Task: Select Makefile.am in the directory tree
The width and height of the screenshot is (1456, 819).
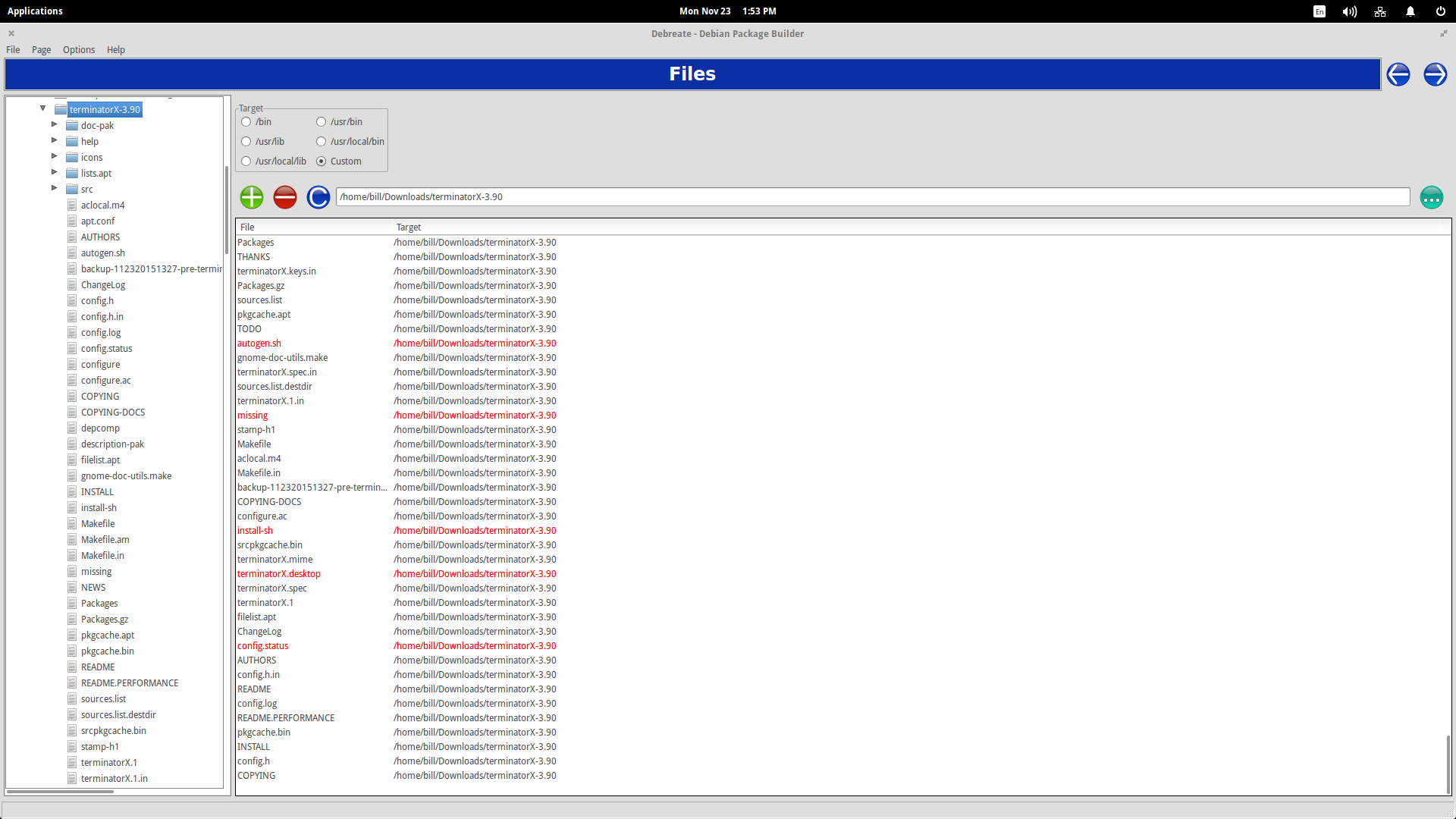Action: pyautogui.click(x=105, y=540)
